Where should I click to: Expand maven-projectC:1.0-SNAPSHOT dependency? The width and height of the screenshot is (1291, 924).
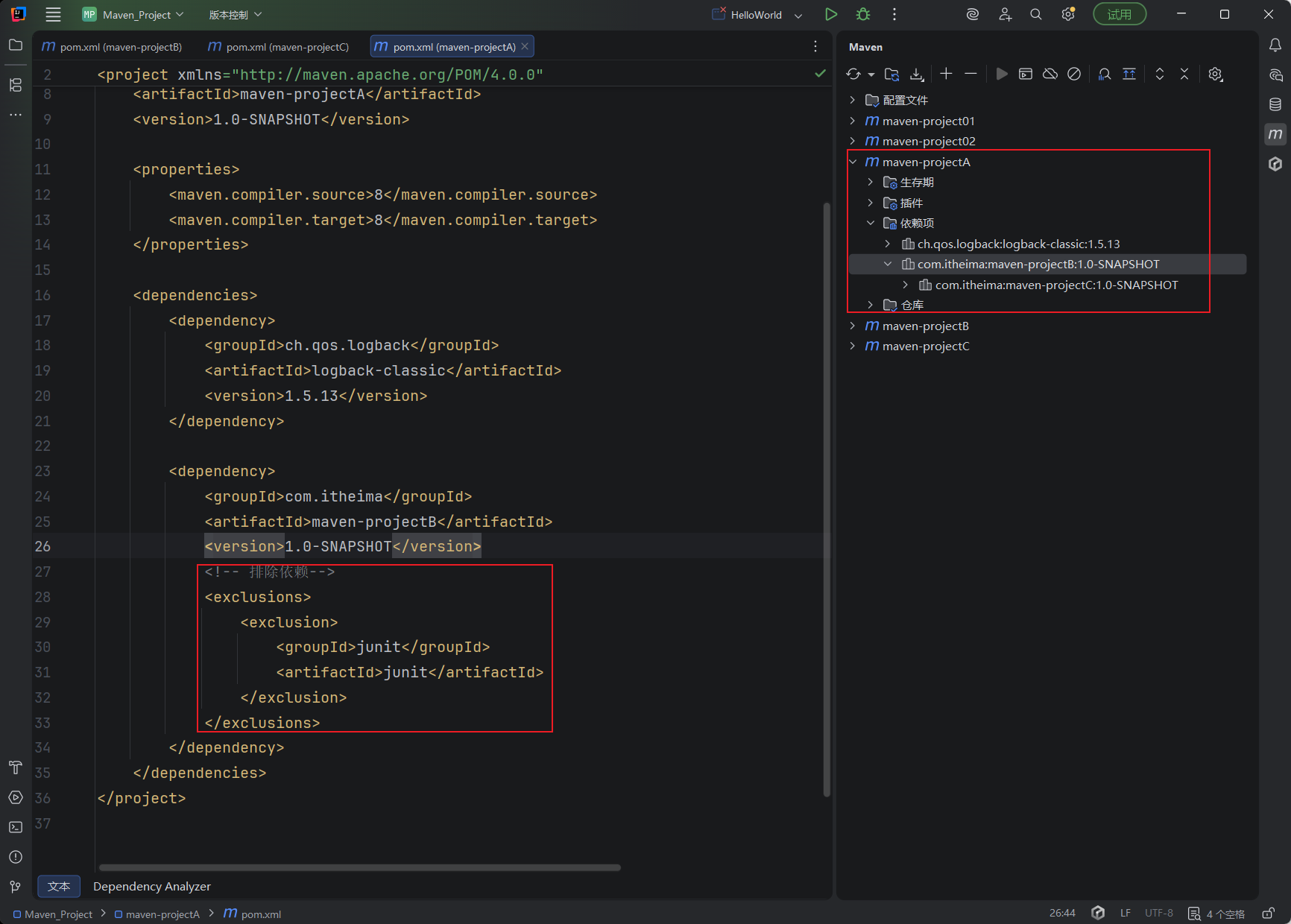pos(906,285)
